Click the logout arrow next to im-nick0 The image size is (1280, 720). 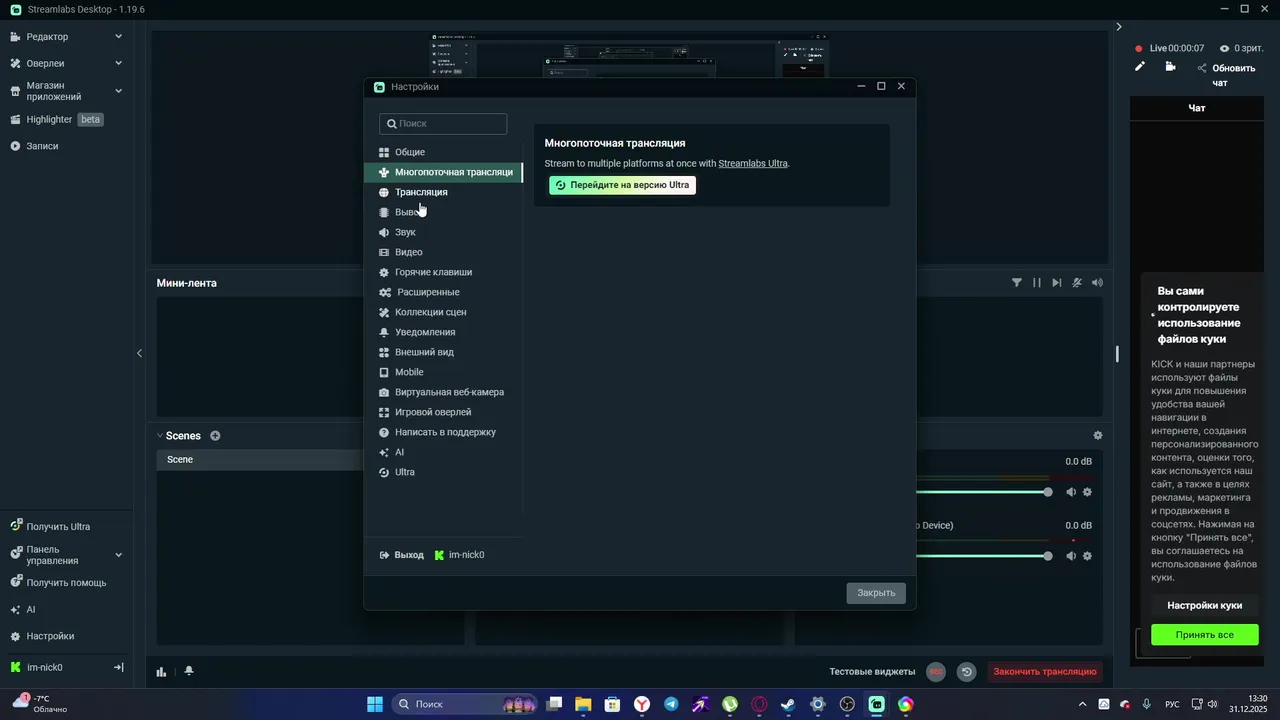tap(118, 667)
